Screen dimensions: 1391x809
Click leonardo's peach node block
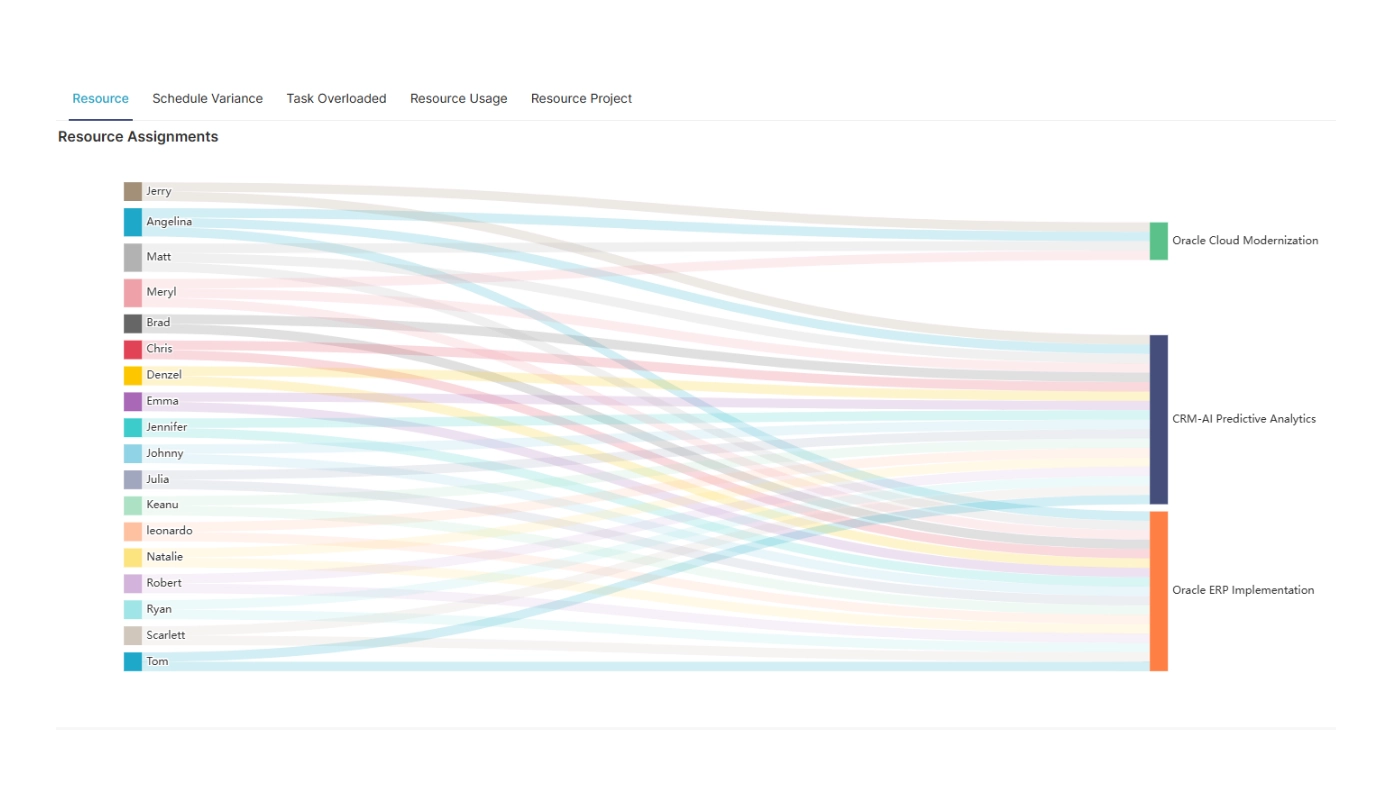(x=133, y=531)
